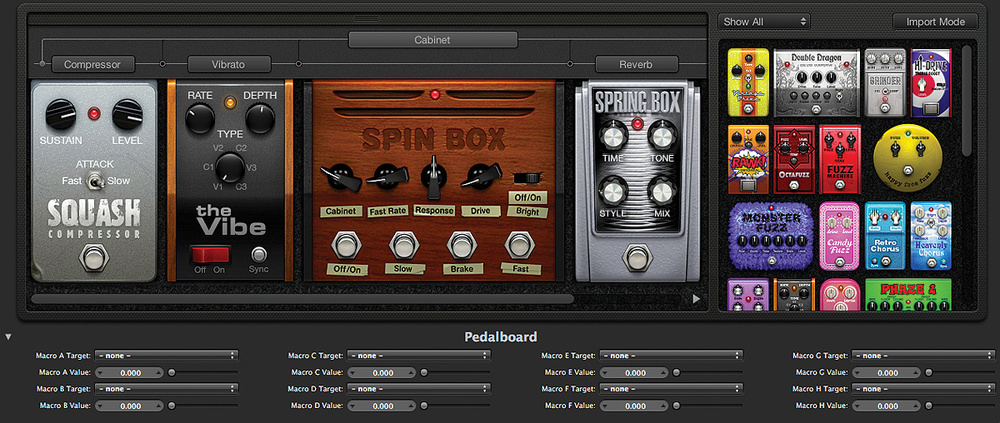
Task: Collapse the Pedalboard disclosure triangle
Action: pos(8,336)
